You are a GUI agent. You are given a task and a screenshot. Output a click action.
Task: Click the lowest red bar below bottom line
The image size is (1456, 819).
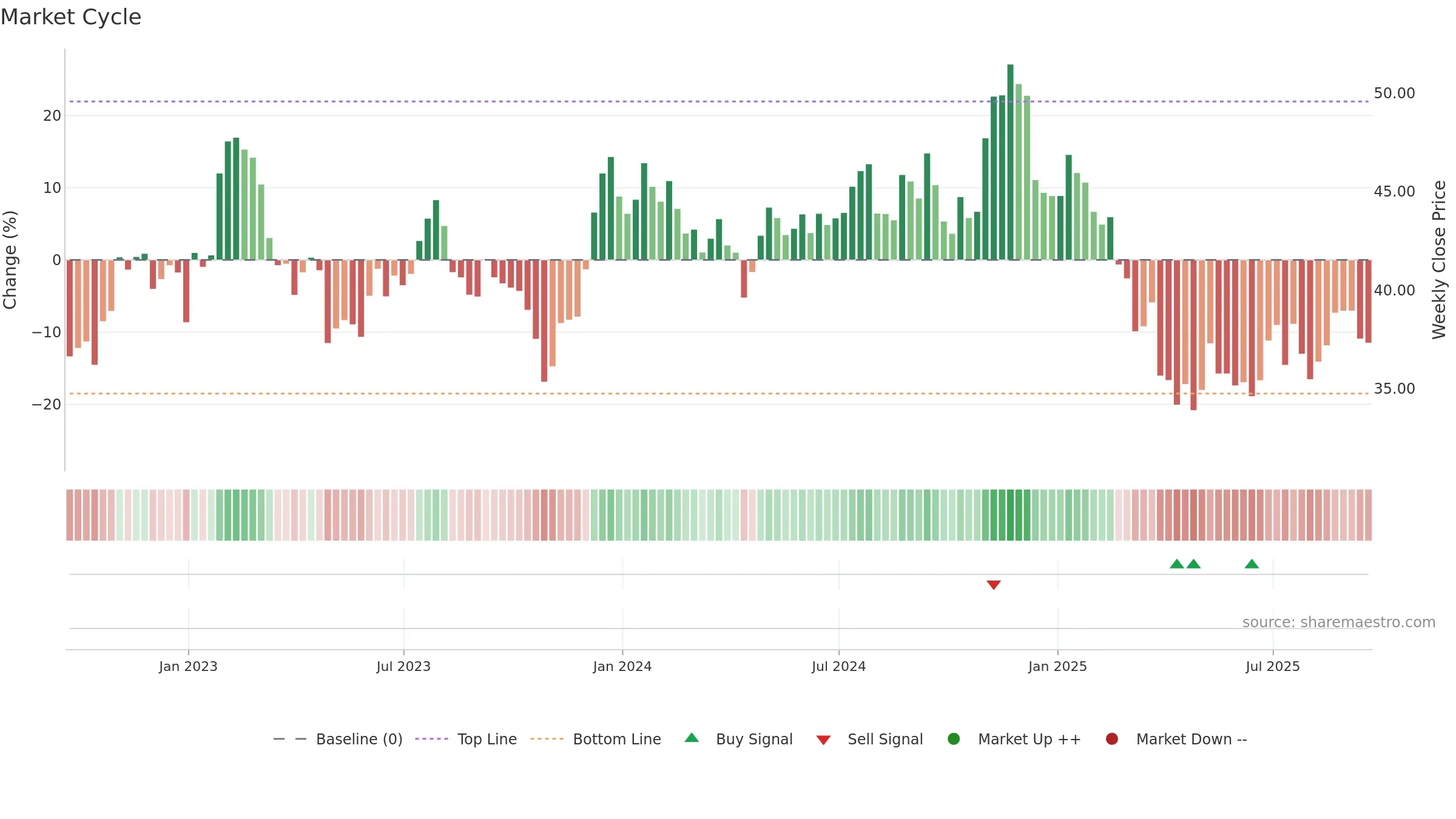(1193, 335)
